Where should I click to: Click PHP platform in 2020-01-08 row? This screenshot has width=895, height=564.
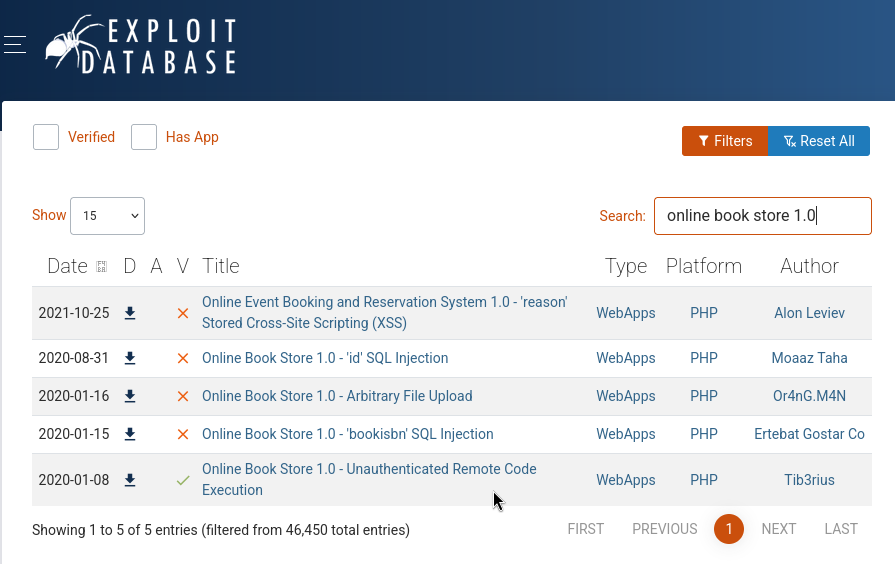click(704, 480)
